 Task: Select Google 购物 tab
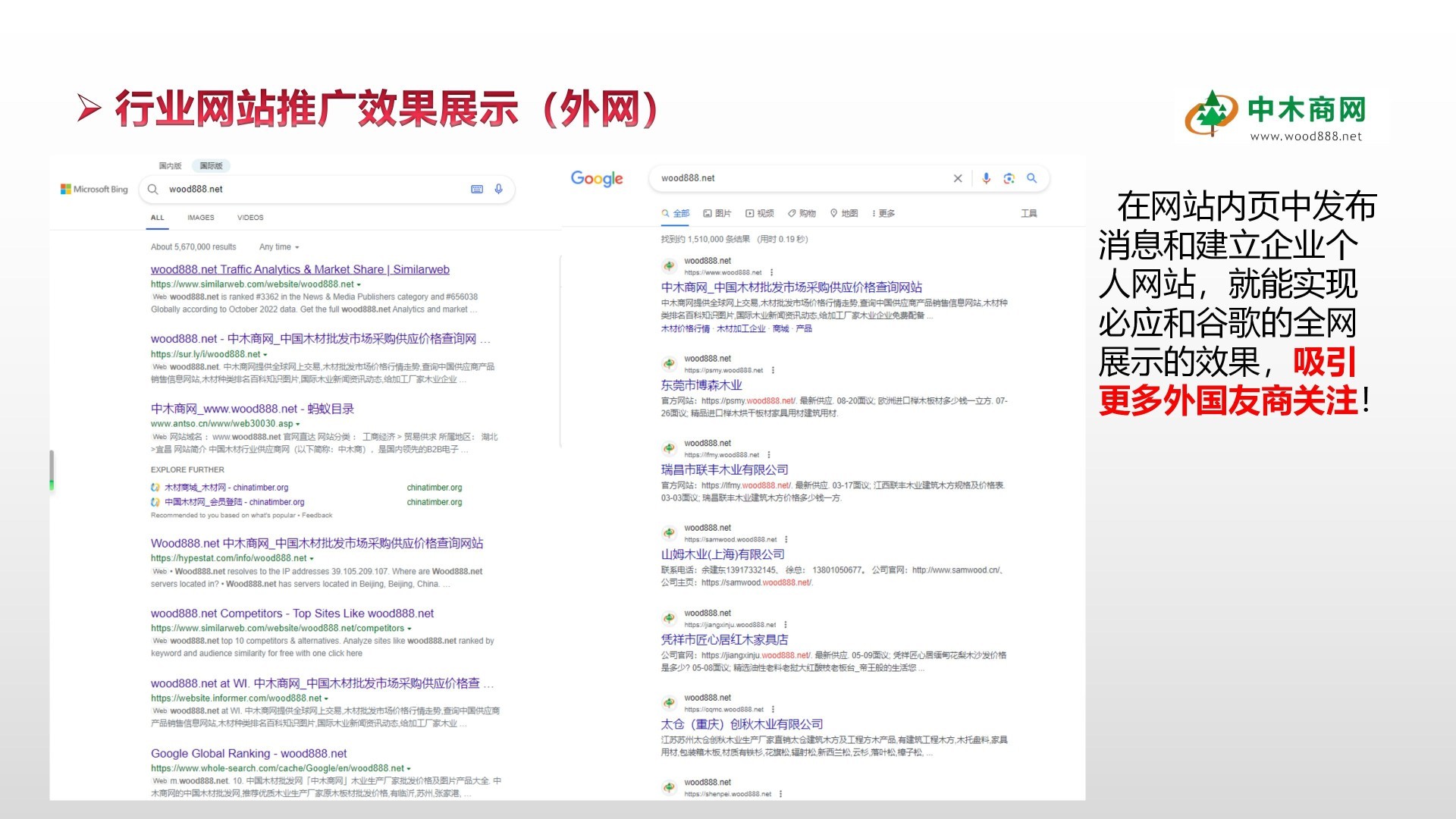coord(802,214)
